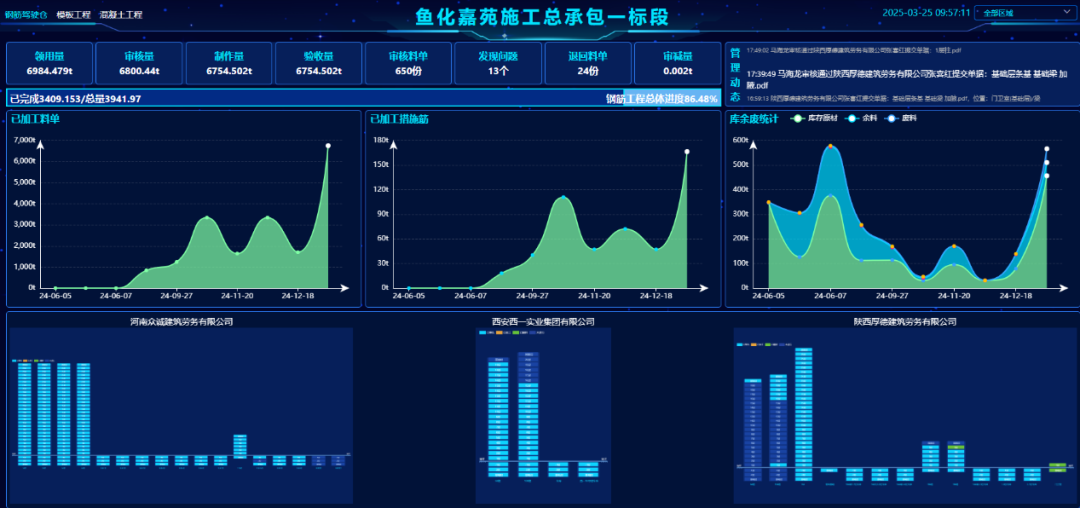Click the 库余废统计 chart title
The height and width of the screenshot is (508, 1080).
click(754, 118)
